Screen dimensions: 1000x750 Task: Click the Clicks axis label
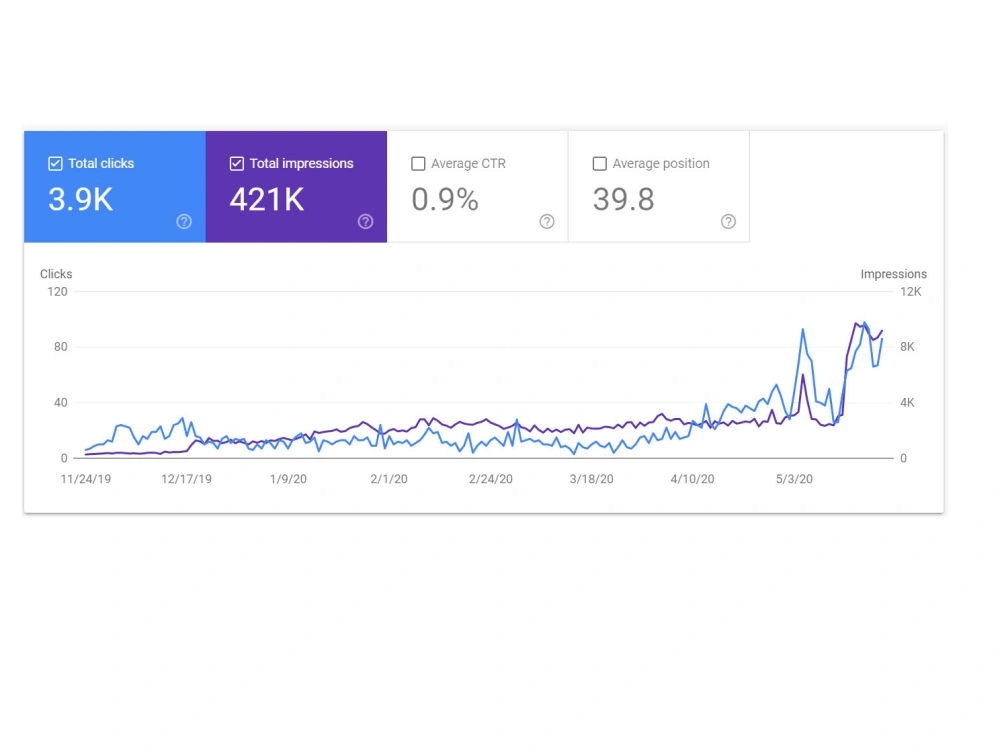click(x=55, y=274)
